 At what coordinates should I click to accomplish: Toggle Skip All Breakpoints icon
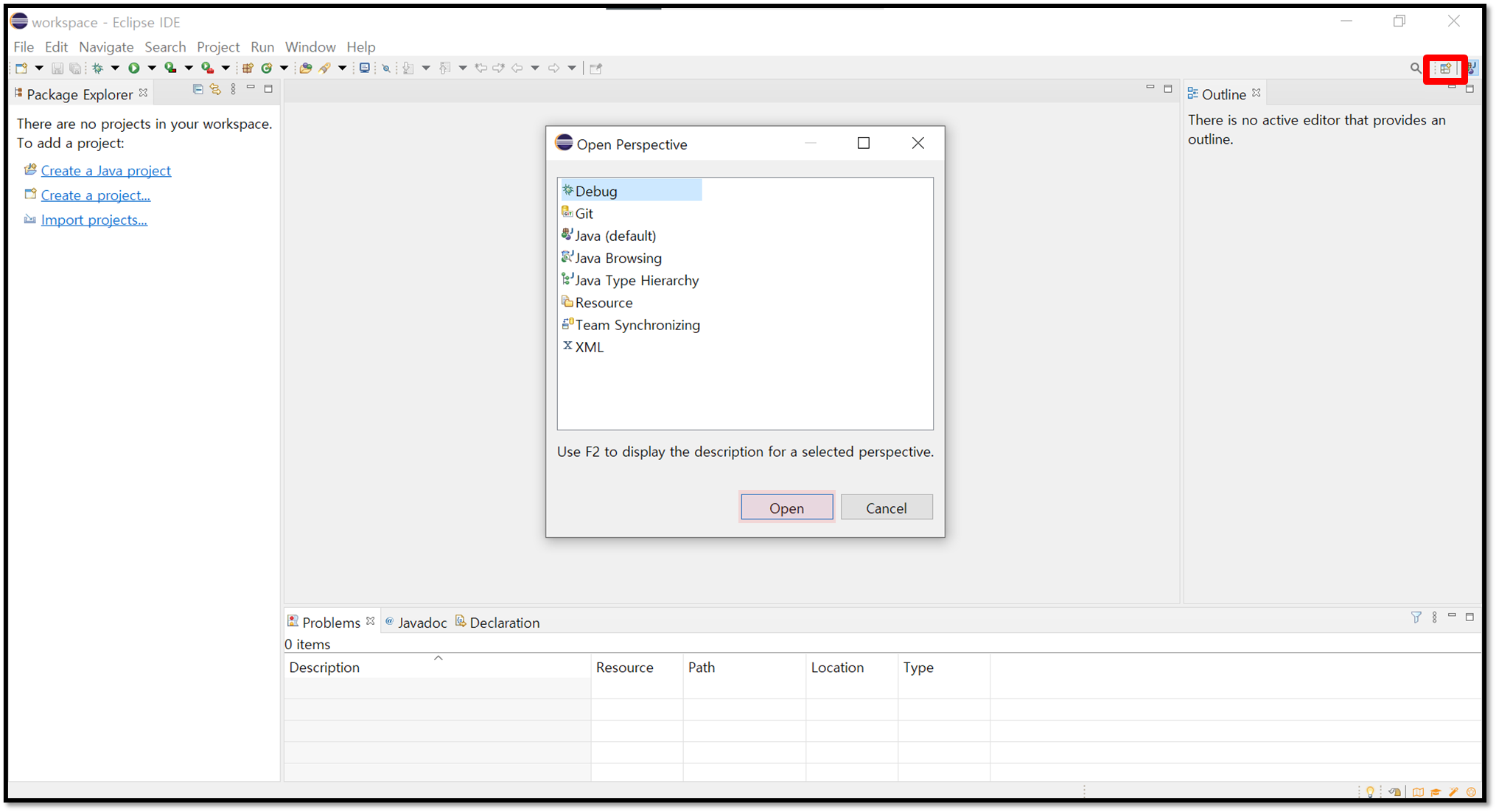click(x=385, y=68)
